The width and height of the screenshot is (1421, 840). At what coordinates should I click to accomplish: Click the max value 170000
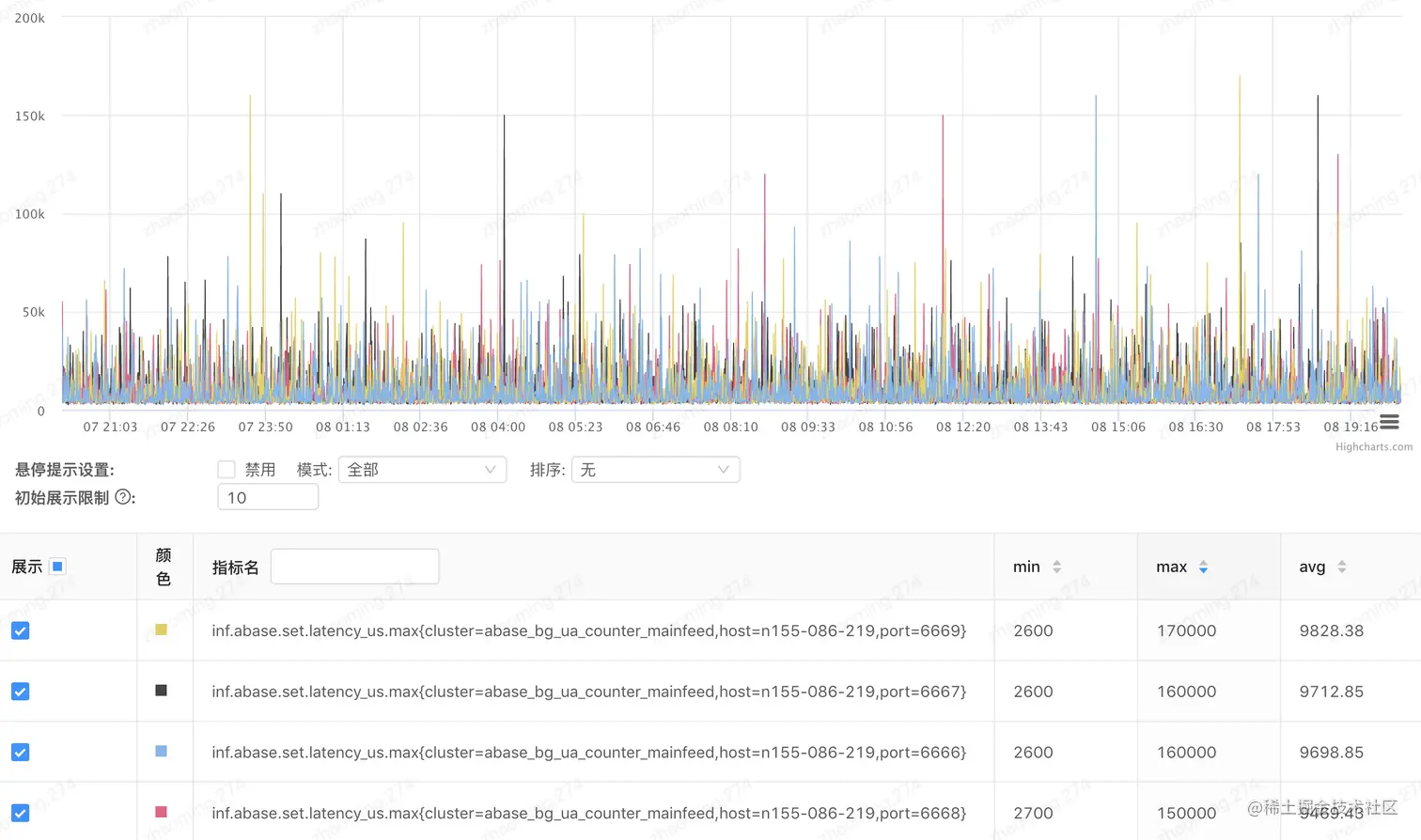point(1186,630)
